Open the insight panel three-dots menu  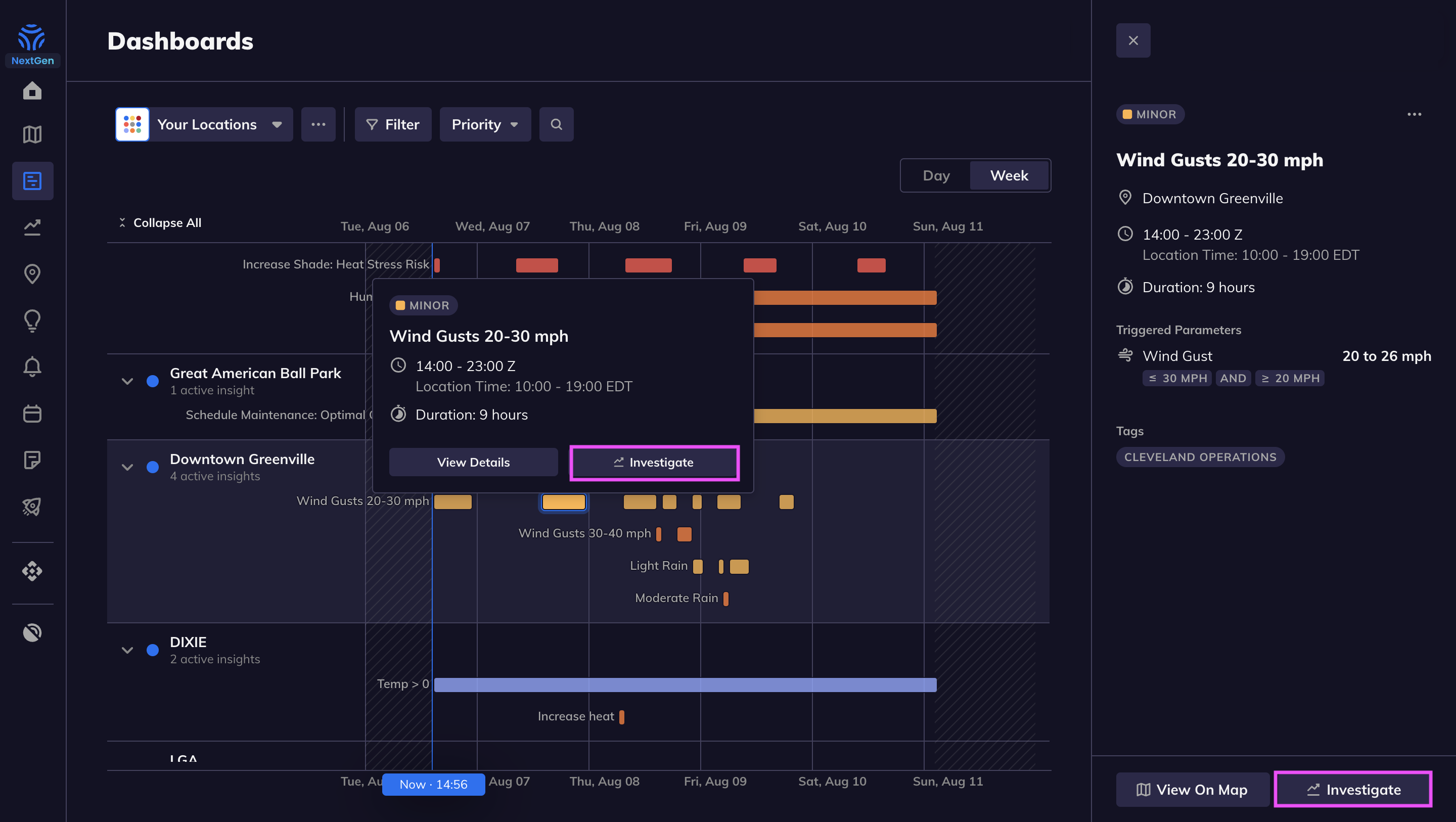(x=1414, y=114)
